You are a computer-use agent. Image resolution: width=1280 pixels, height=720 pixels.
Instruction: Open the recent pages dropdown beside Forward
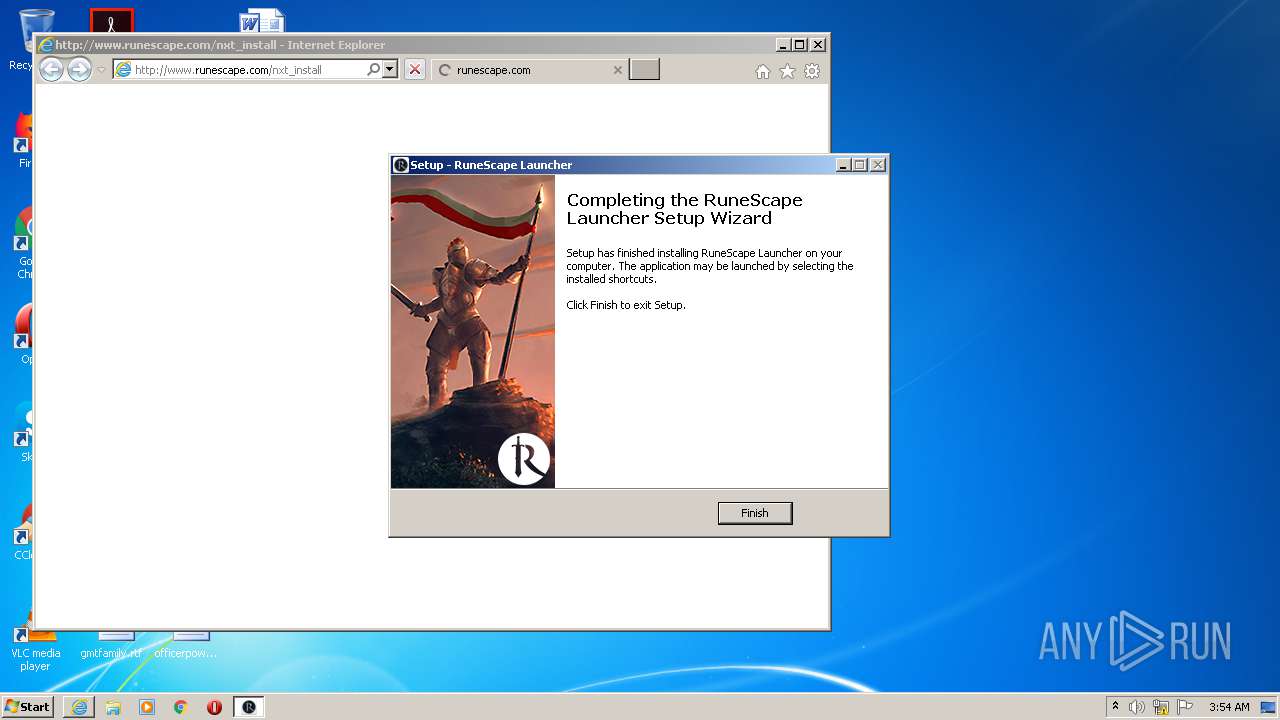click(x=101, y=70)
